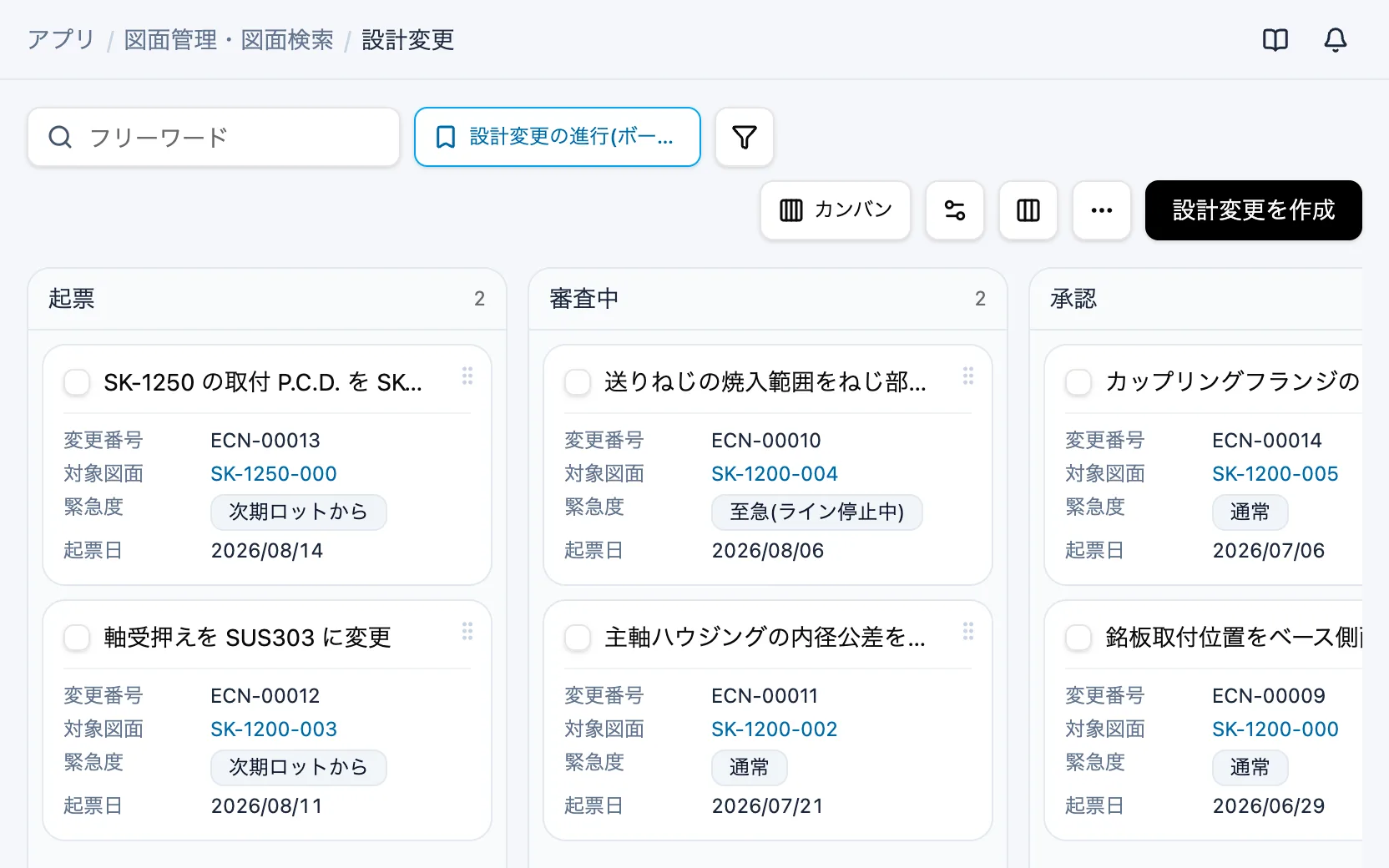Open the filter funnel button
The image size is (1389, 868).
(745, 137)
